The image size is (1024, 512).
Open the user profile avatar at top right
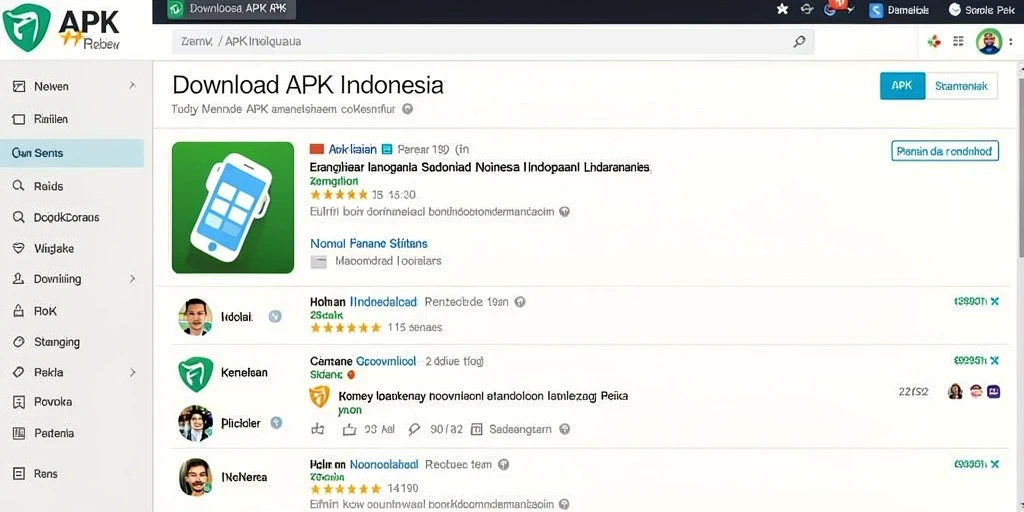tap(989, 42)
